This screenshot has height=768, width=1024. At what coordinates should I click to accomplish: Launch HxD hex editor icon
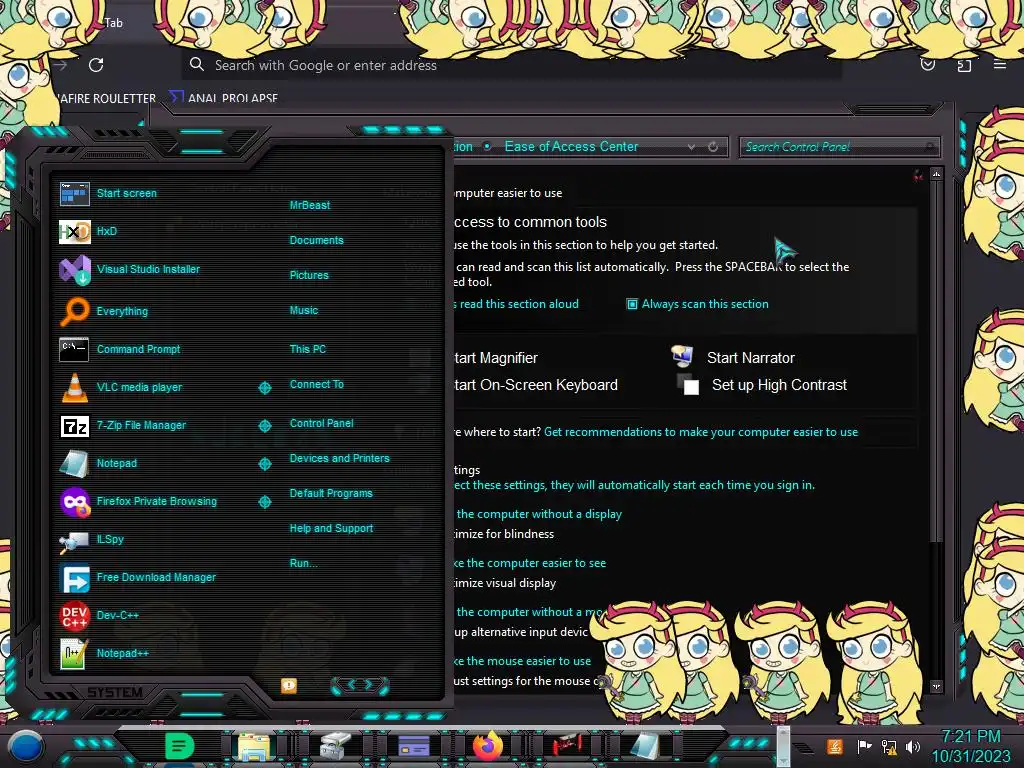(74, 231)
